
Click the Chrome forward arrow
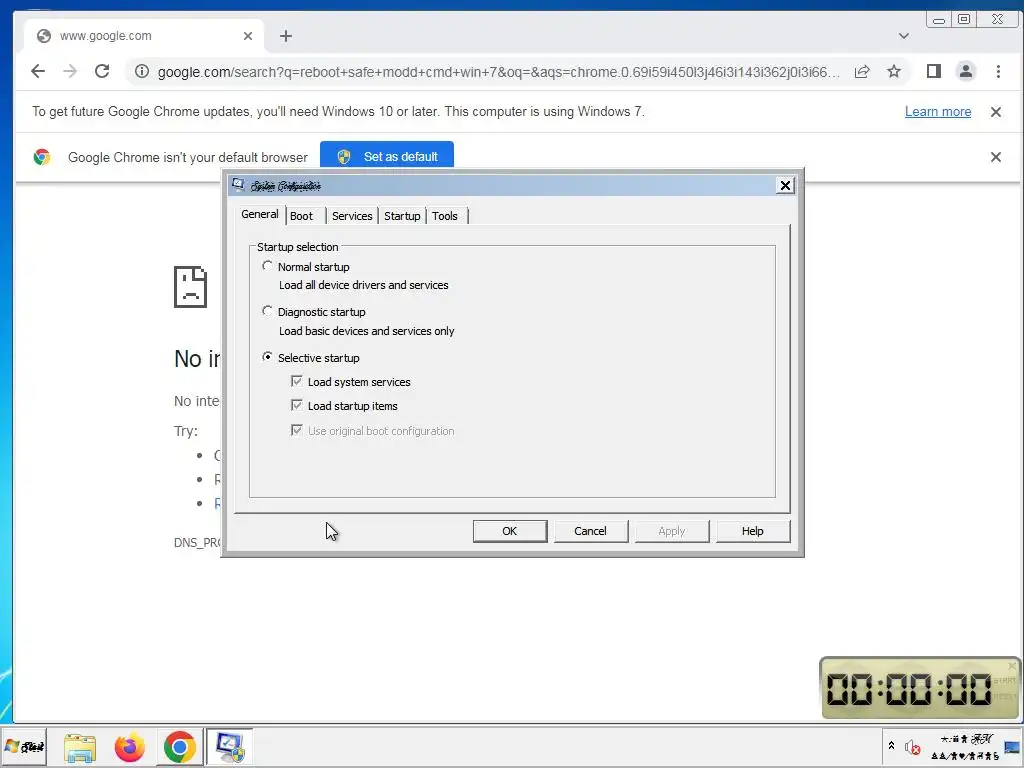click(x=70, y=71)
